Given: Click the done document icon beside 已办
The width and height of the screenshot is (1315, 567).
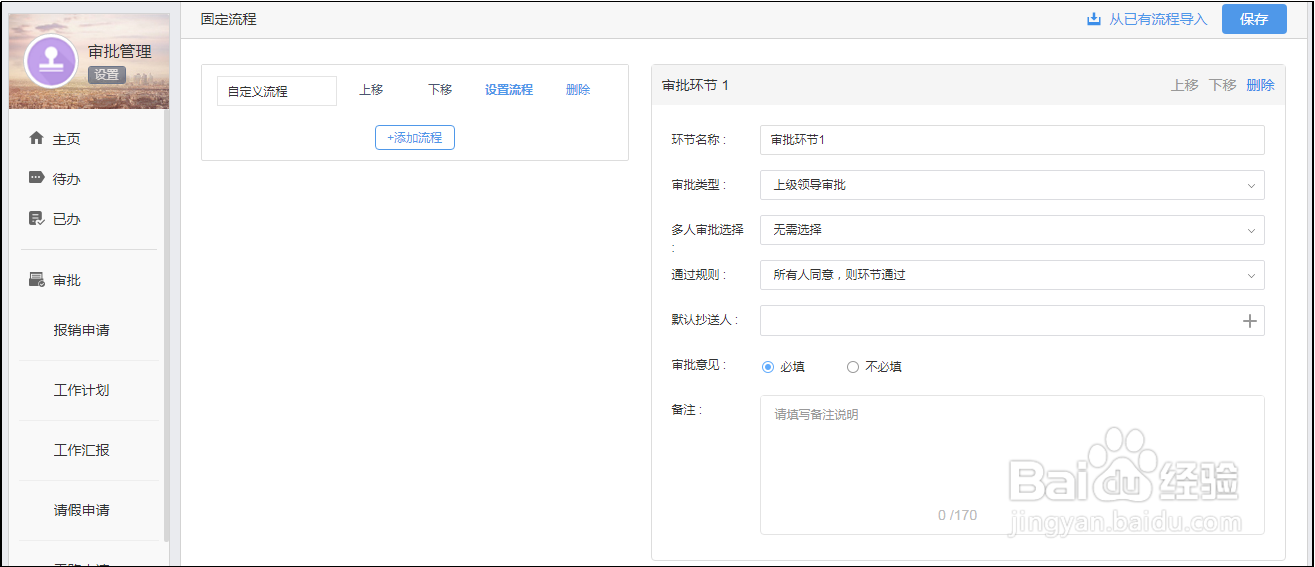Looking at the screenshot, I should pyautogui.click(x=37, y=218).
